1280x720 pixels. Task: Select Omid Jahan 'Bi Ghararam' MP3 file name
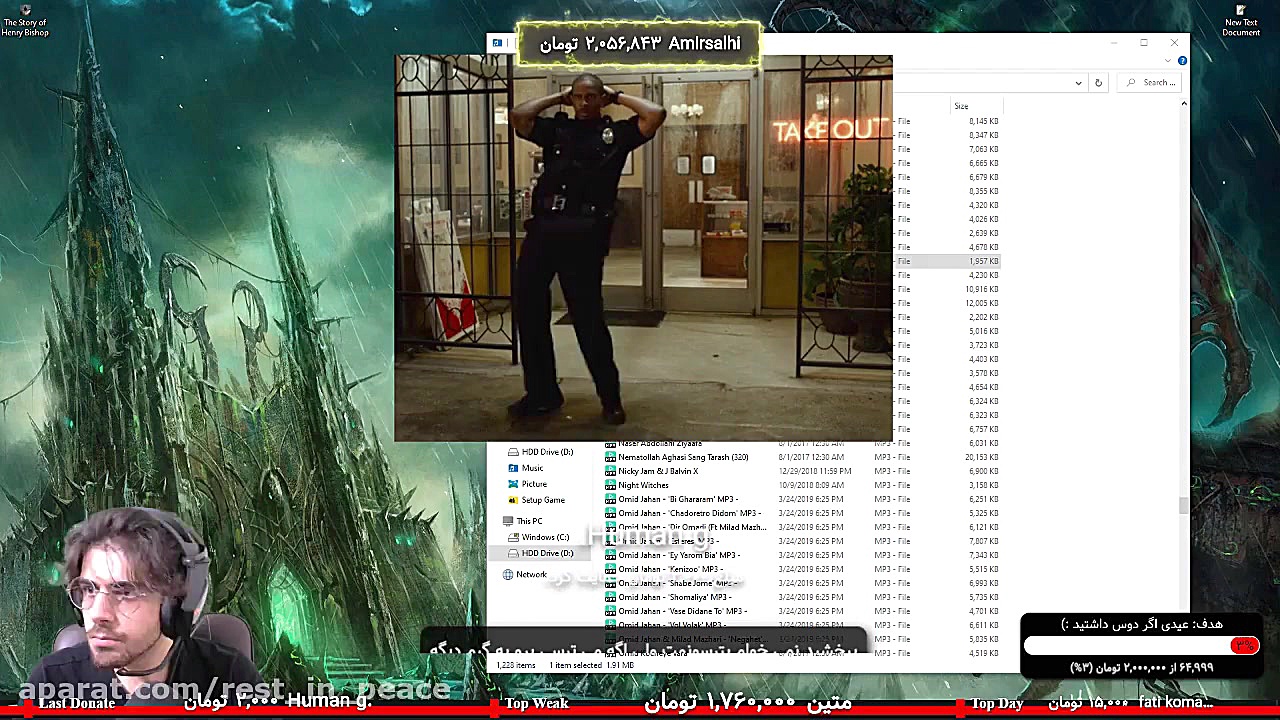pos(678,499)
